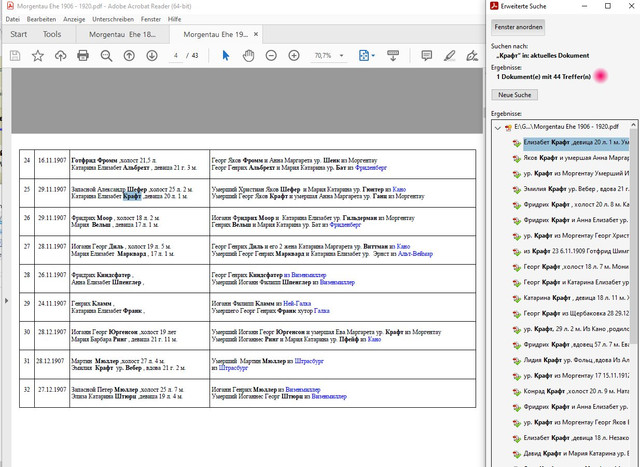The width and height of the screenshot is (640, 467).
Task: Select result 'Давид Крафт и Мария Катарина'
Action: 576,453
